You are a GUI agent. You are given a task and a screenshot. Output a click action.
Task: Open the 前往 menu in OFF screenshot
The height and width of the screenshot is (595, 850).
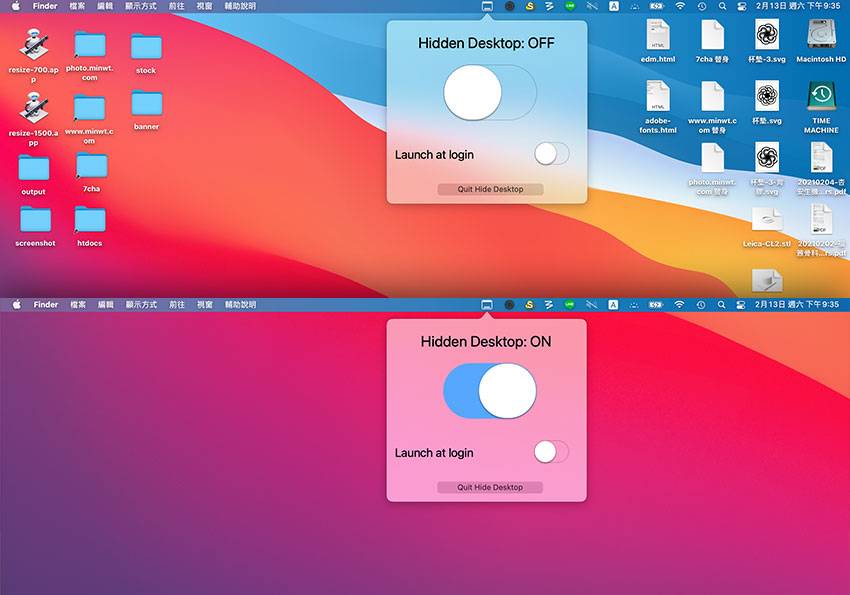click(176, 7)
